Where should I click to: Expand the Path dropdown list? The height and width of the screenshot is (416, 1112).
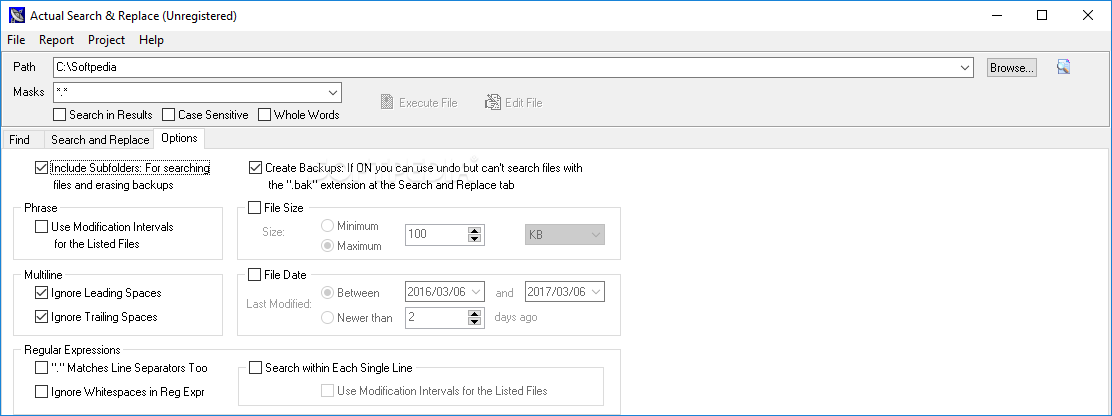click(965, 68)
